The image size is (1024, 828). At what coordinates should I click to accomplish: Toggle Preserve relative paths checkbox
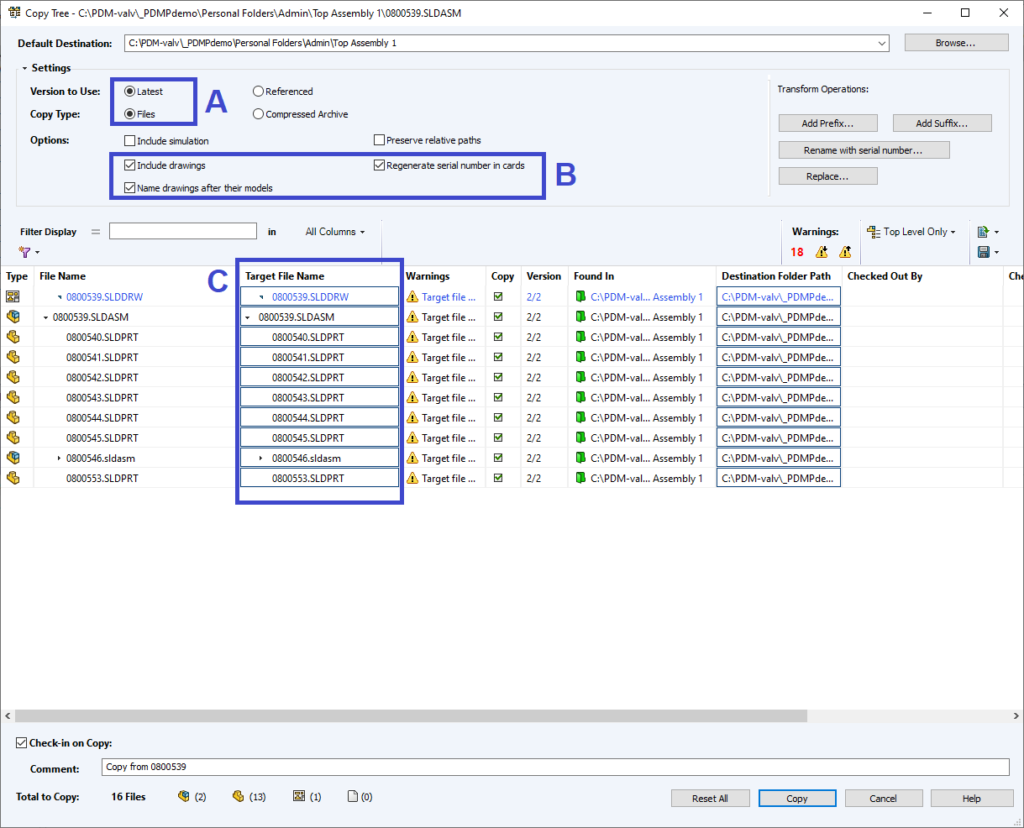point(379,141)
